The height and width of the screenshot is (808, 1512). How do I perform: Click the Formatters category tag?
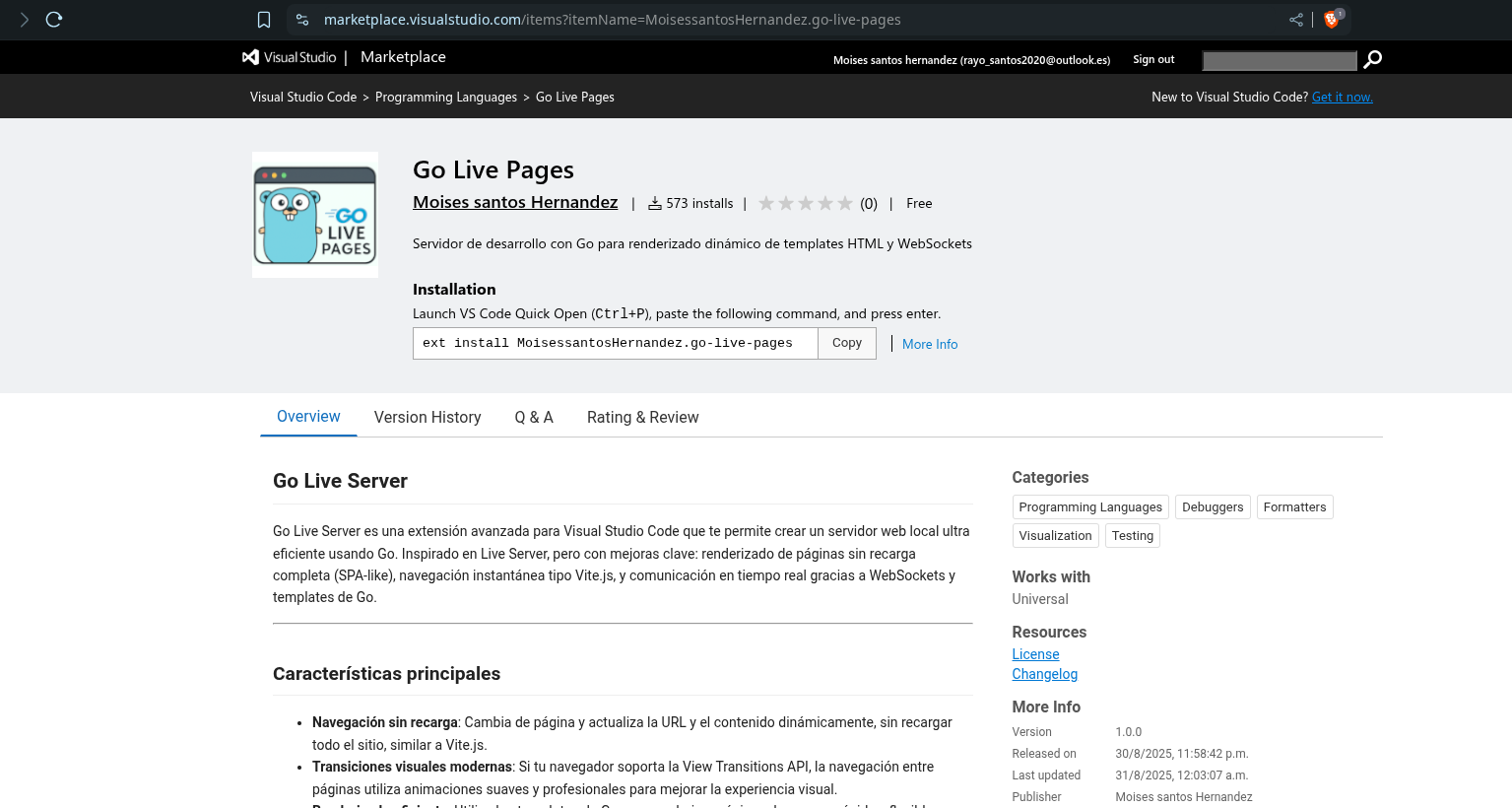pos(1294,506)
